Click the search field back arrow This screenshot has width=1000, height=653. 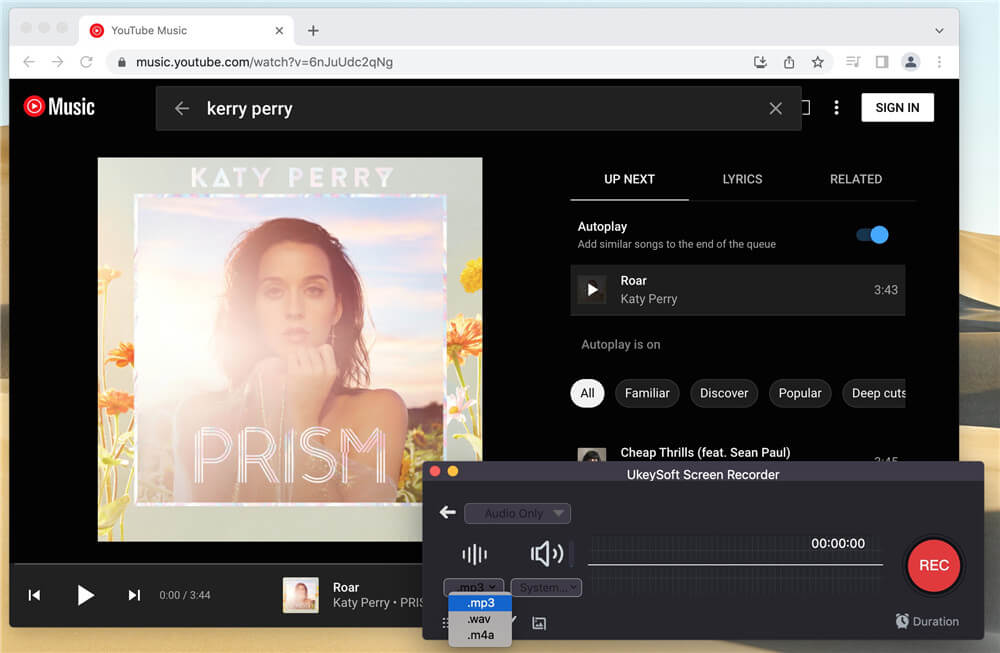[182, 108]
